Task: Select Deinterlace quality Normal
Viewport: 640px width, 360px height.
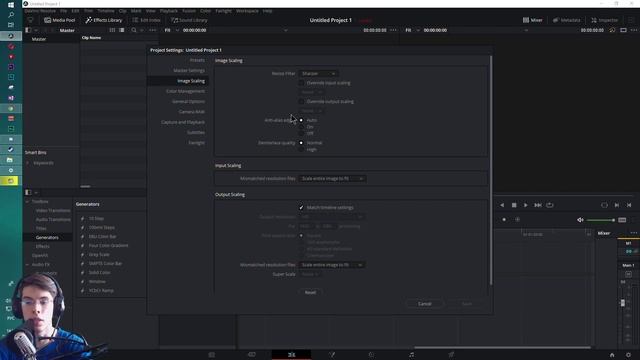Action: [x=301, y=143]
